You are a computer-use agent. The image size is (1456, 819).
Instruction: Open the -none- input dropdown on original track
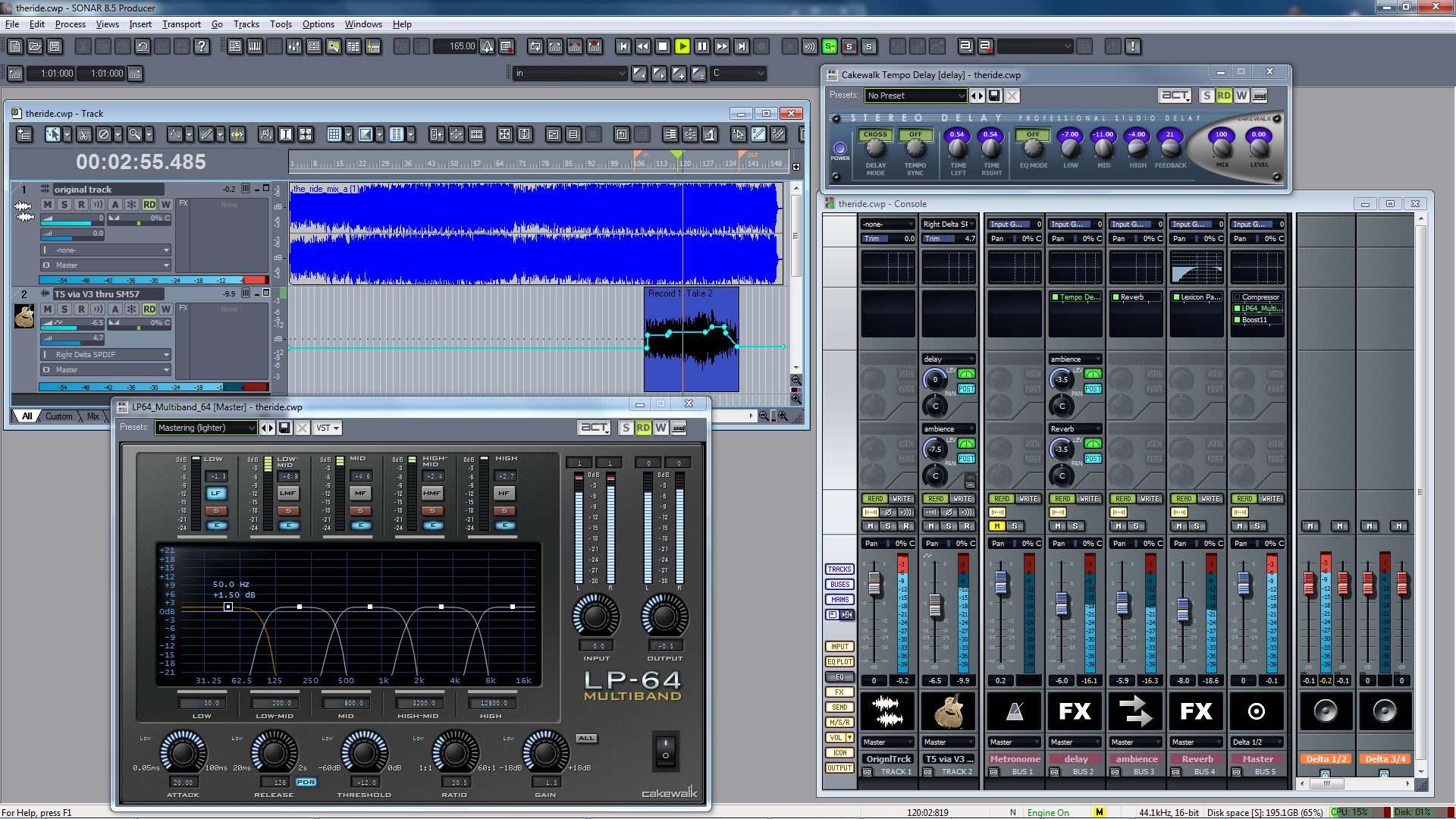(106, 250)
